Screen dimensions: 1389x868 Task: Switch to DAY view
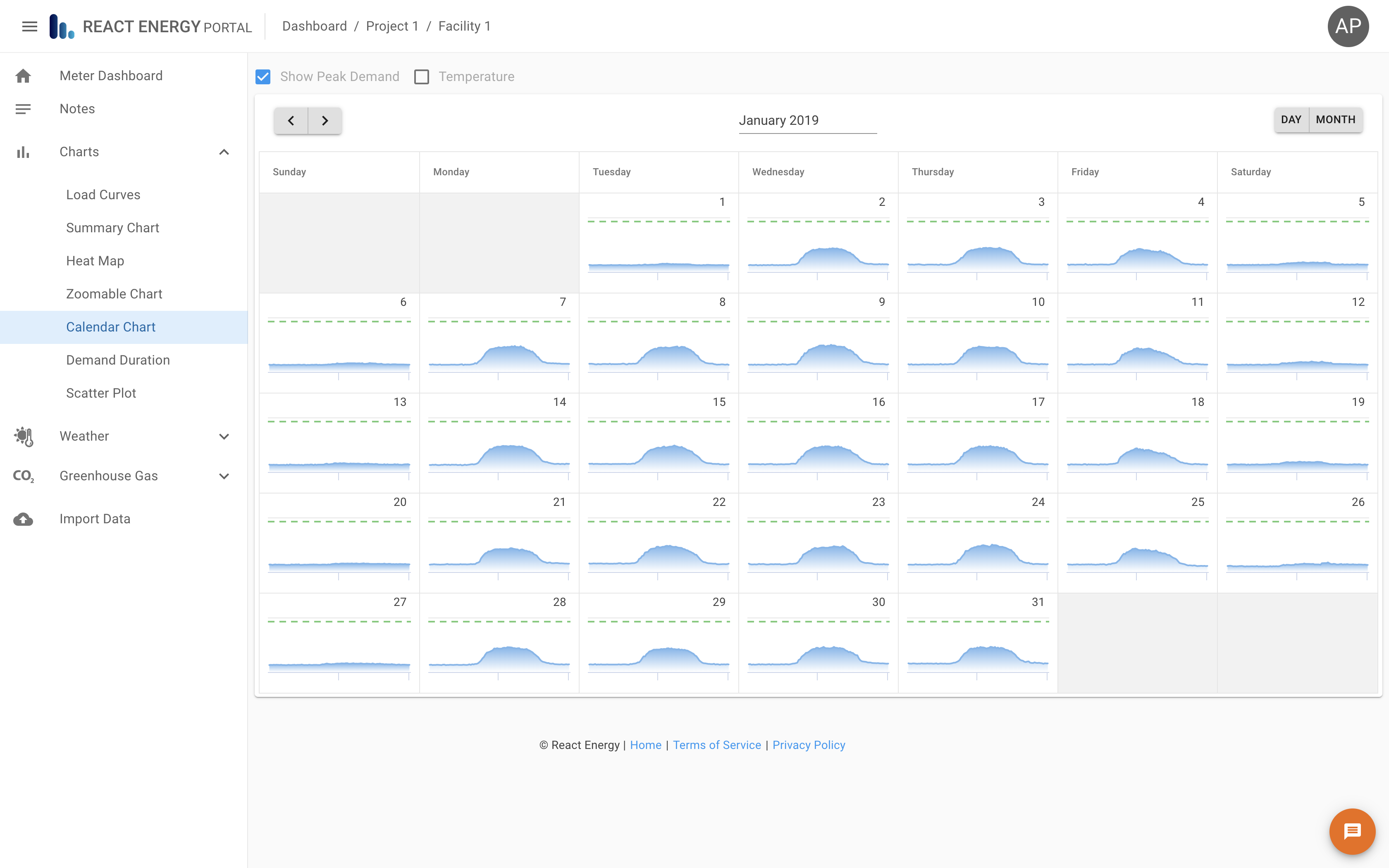[x=1292, y=120]
